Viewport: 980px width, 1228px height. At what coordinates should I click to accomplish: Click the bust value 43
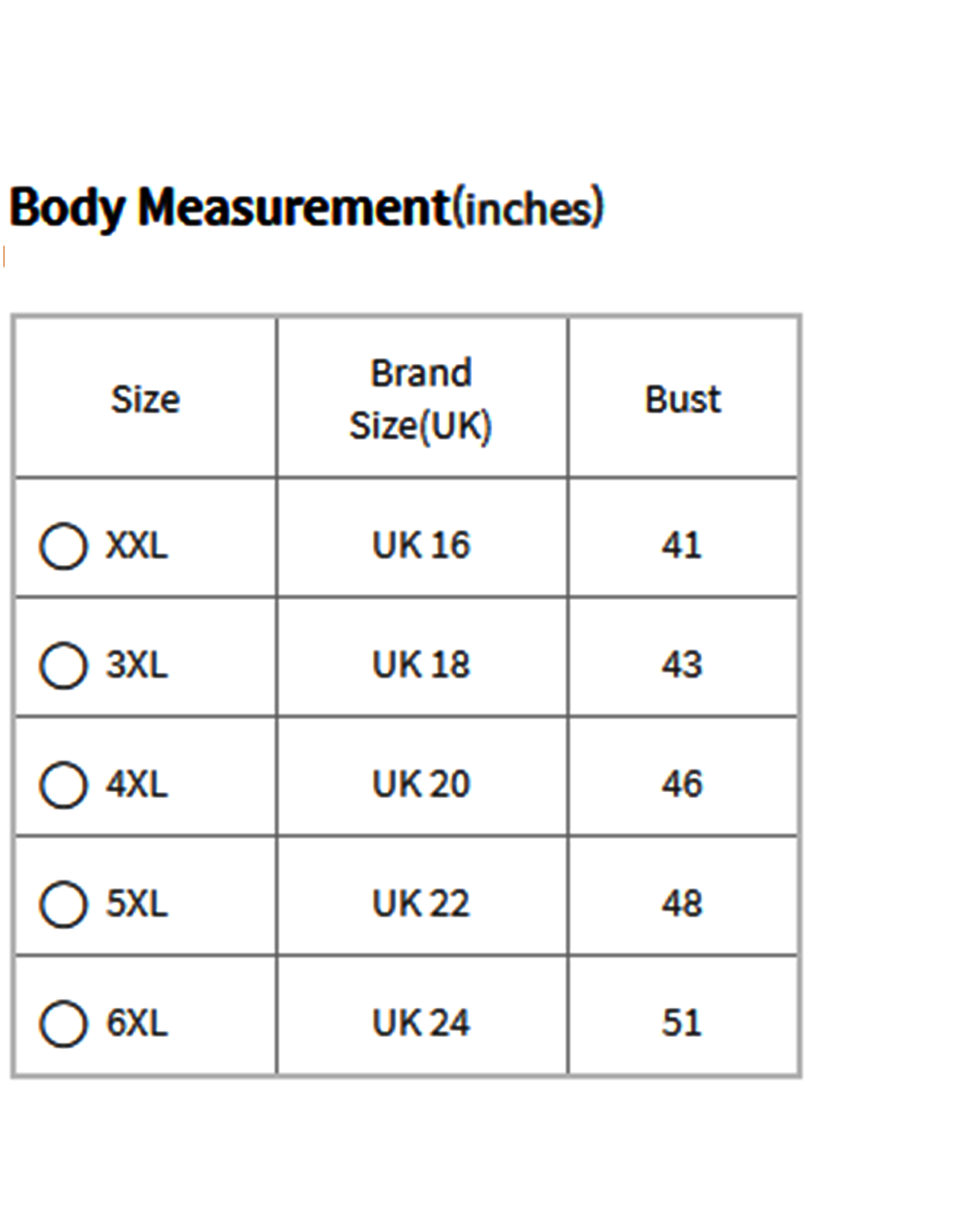[682, 665]
